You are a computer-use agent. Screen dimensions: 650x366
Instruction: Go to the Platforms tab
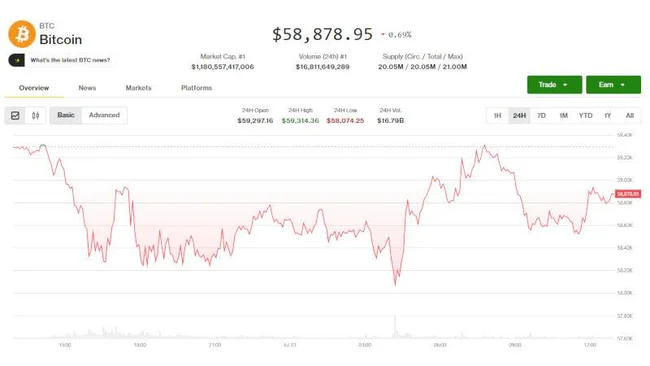[x=196, y=88]
